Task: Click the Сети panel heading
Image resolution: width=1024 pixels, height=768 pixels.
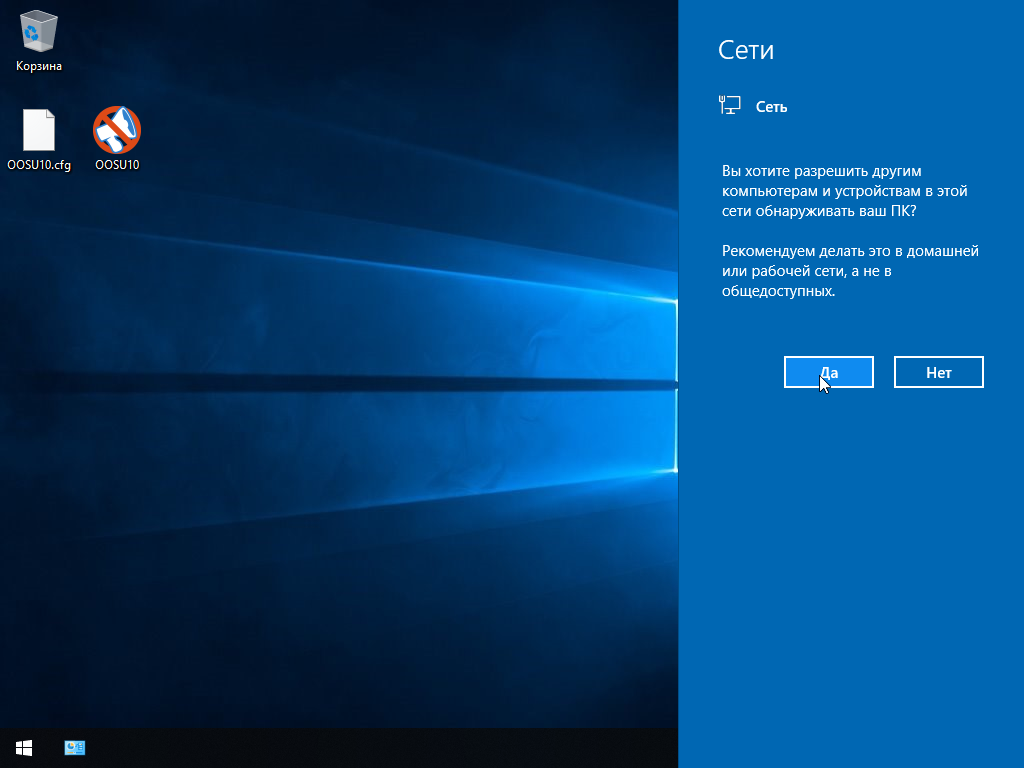Action: (x=746, y=51)
